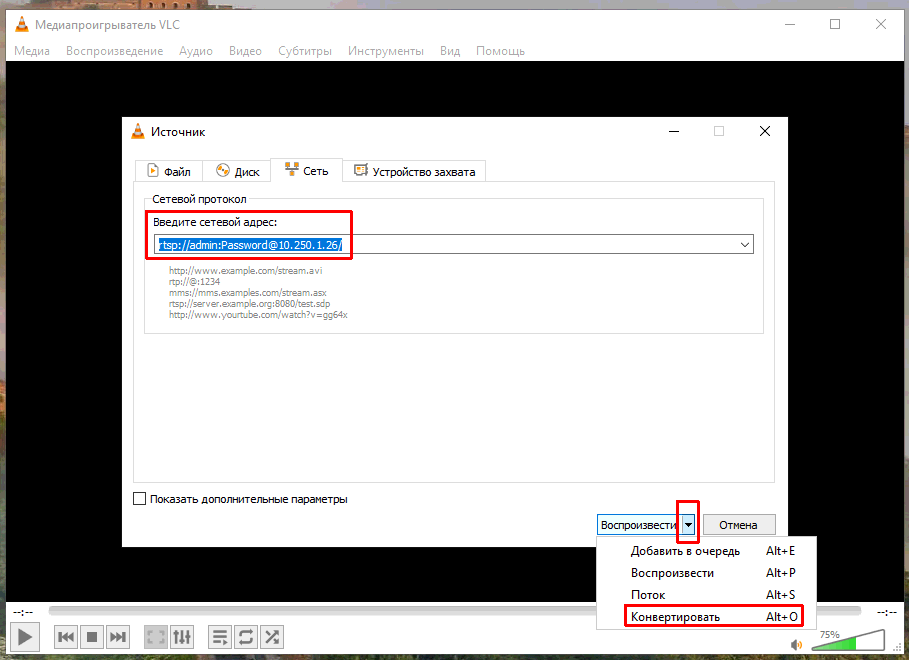Maximize the main VLC window
Viewport: 909px width, 660px height.
click(835, 24)
